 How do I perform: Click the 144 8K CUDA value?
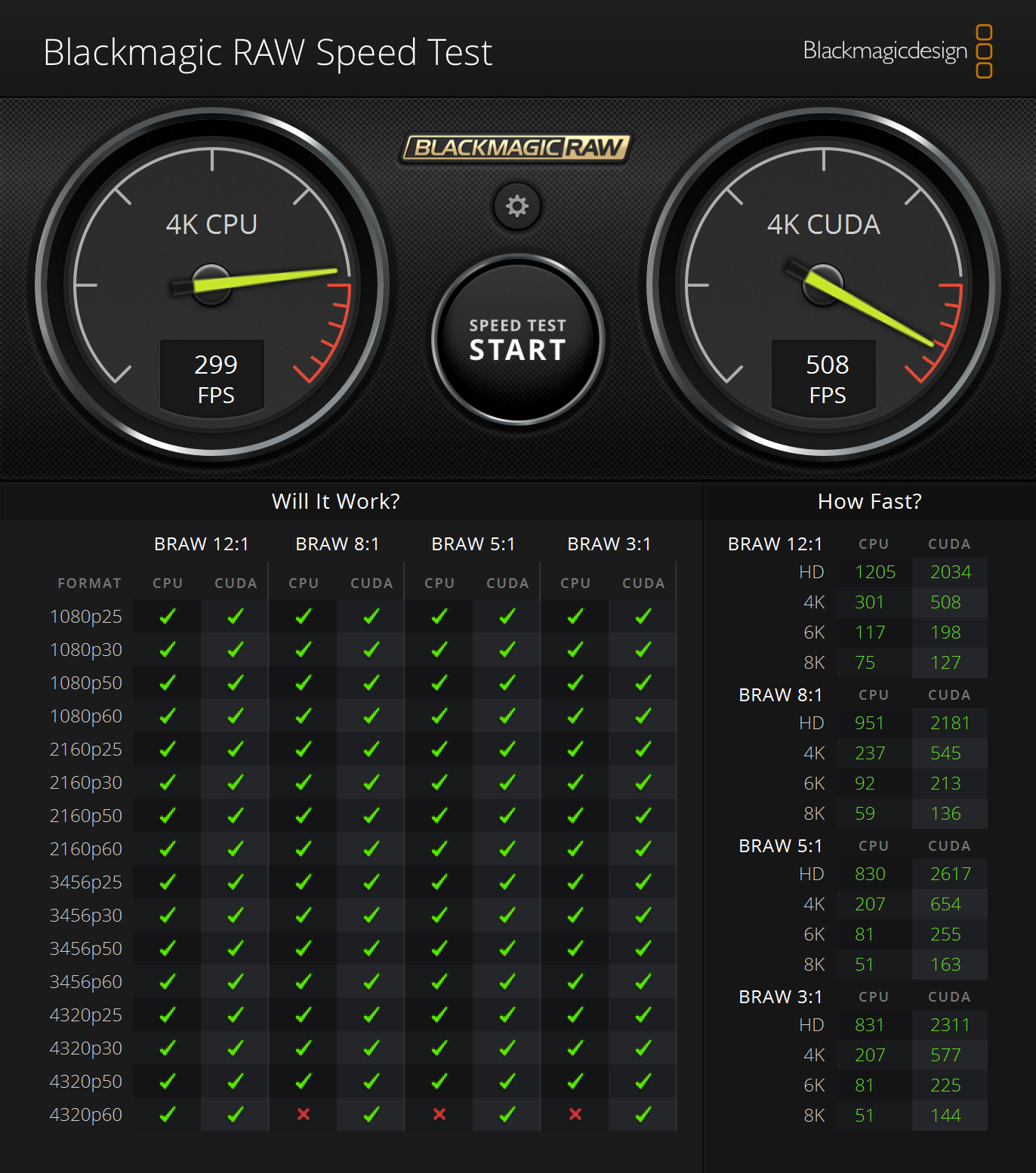(945, 1116)
